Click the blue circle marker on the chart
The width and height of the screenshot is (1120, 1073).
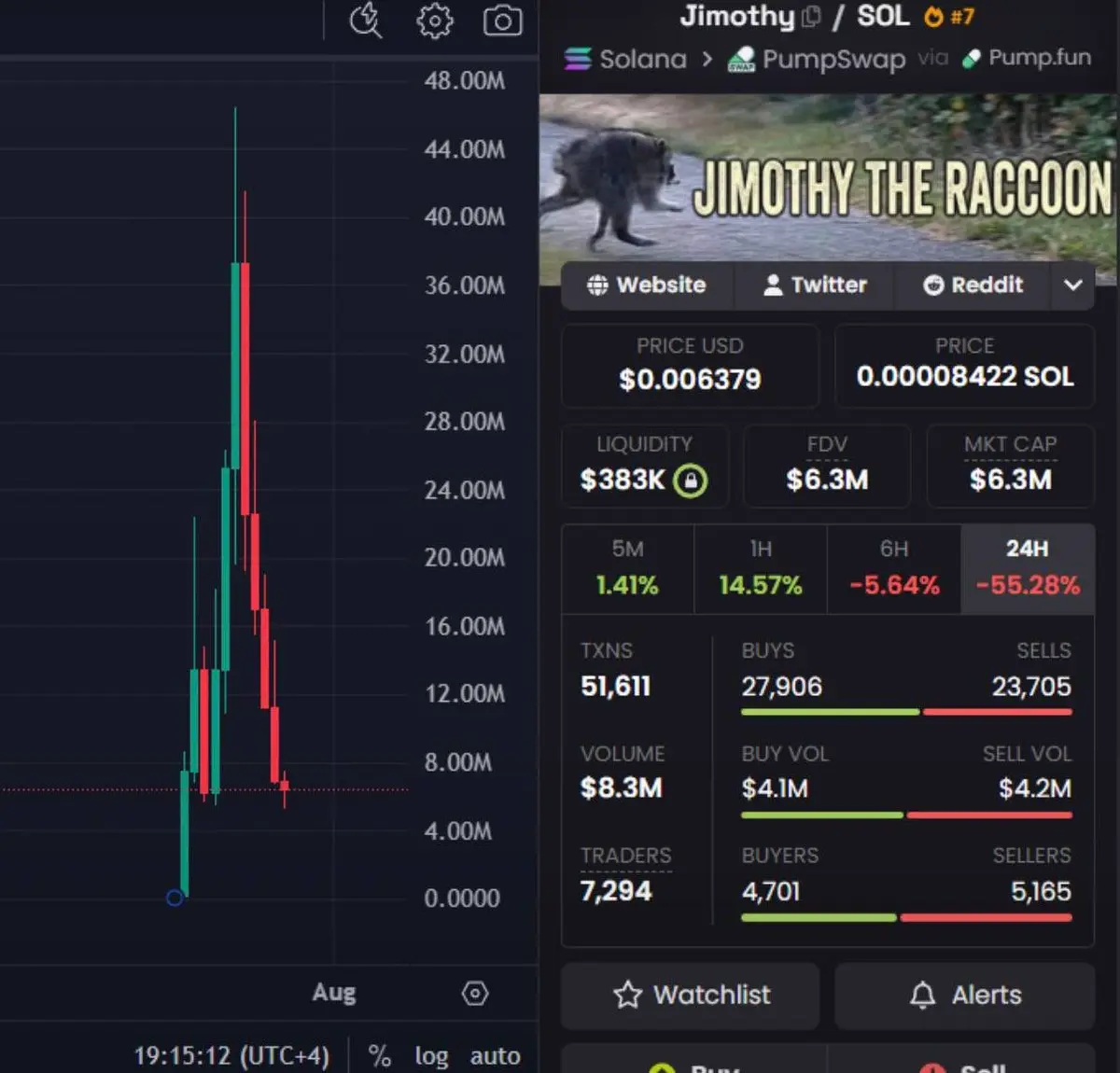[x=175, y=898]
